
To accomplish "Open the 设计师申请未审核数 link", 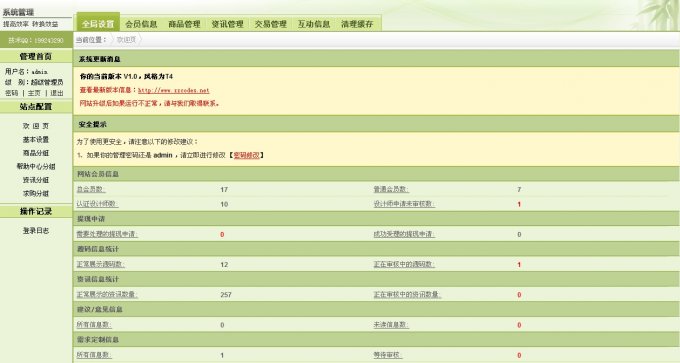I will [x=404, y=204].
